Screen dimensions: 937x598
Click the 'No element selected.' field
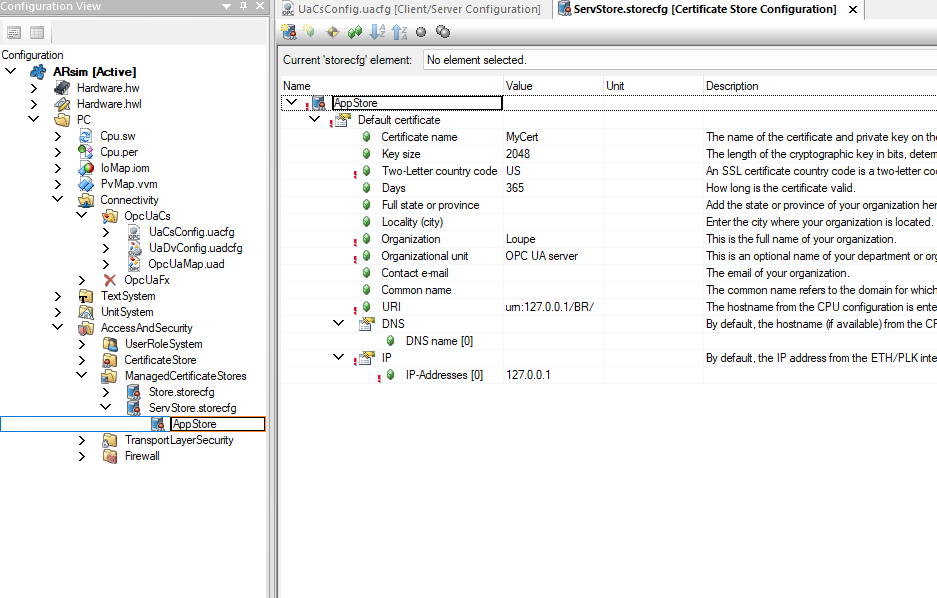680,60
